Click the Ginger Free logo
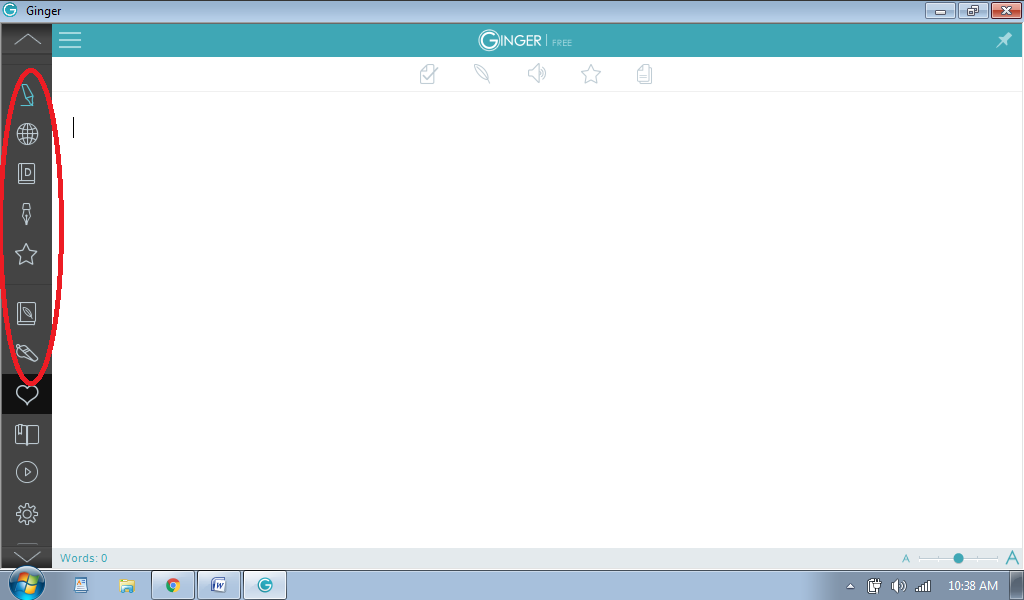Image resolution: width=1024 pixels, height=600 pixels. (523, 41)
